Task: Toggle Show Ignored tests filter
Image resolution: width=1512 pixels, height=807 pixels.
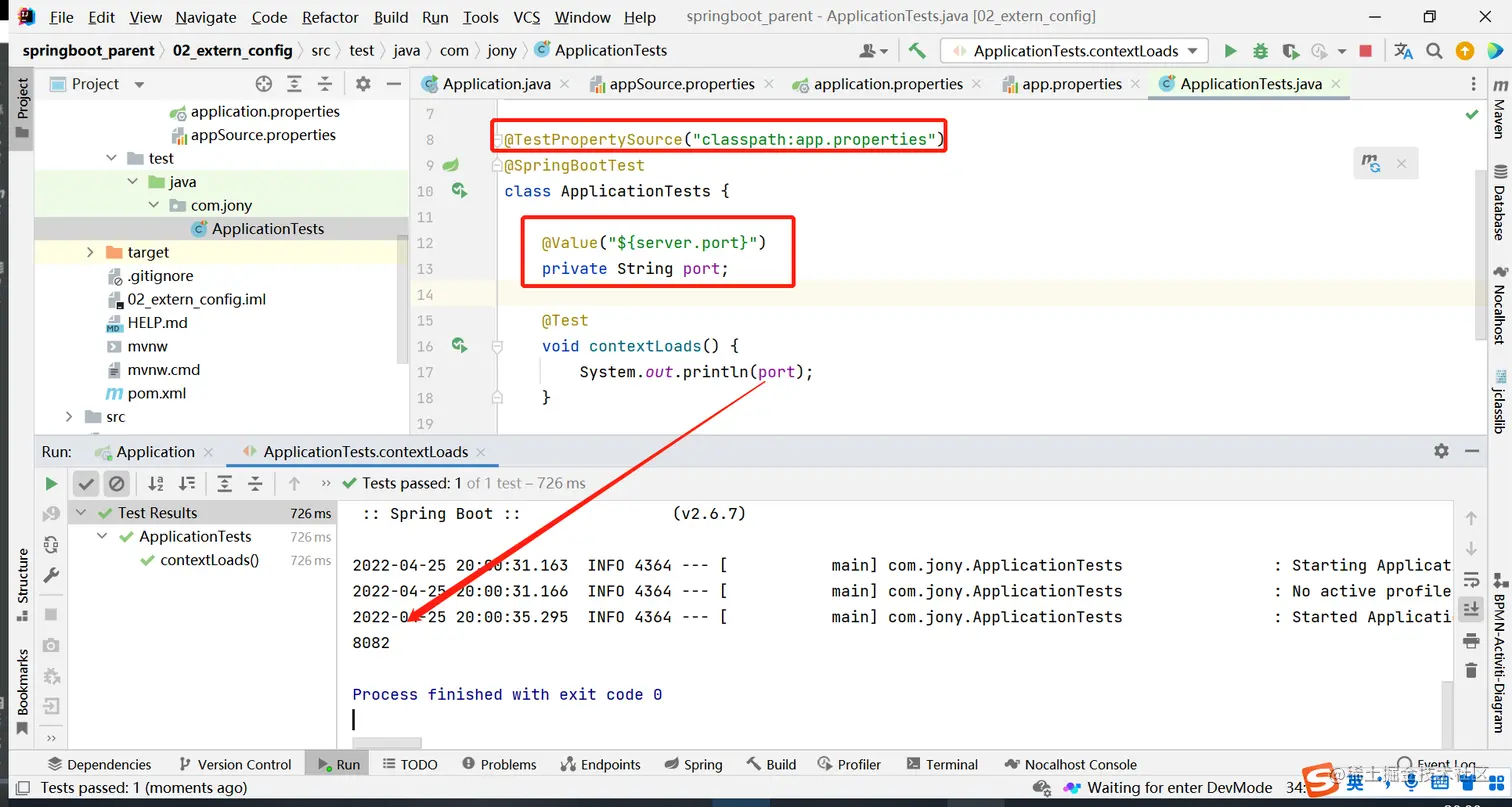Action: point(117,484)
